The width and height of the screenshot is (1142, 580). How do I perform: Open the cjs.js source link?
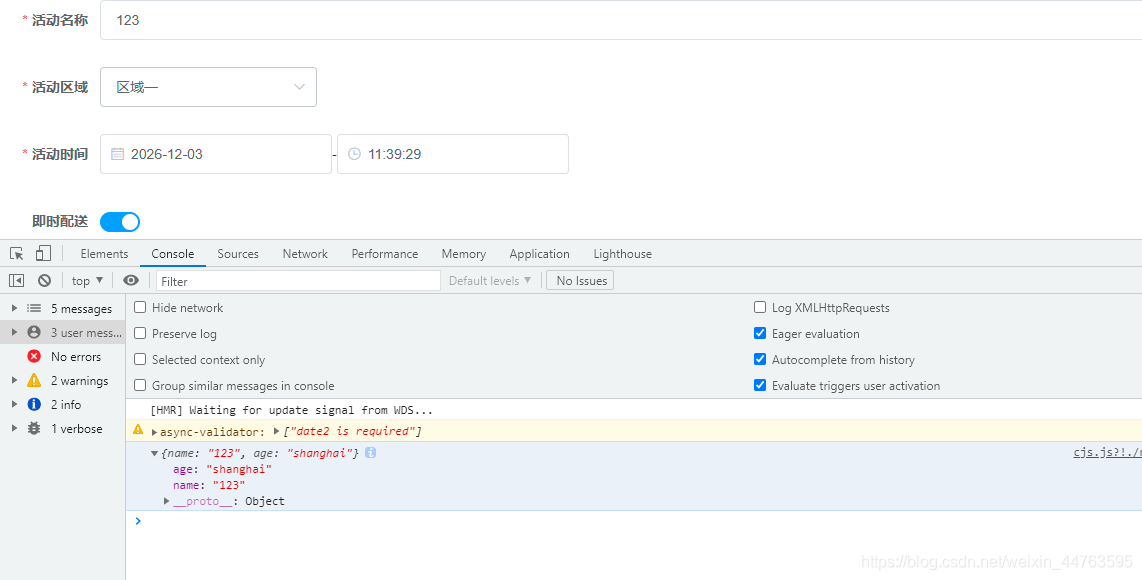point(1107,452)
